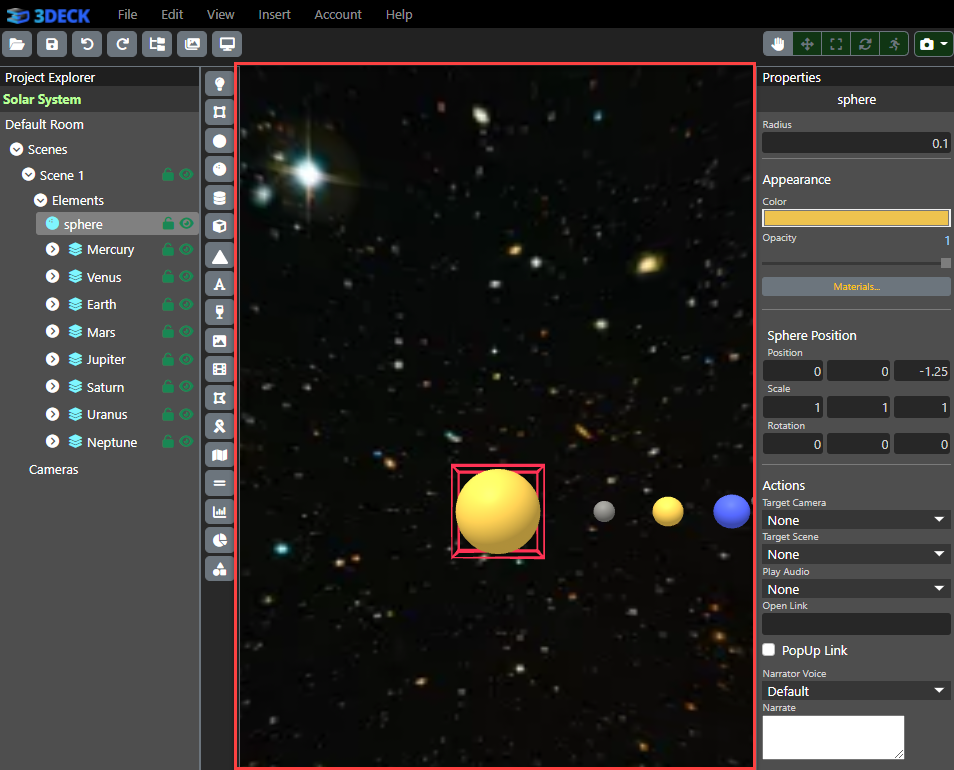The image size is (954, 770).
Task: Add a light using the lightbulb icon
Action: point(220,84)
